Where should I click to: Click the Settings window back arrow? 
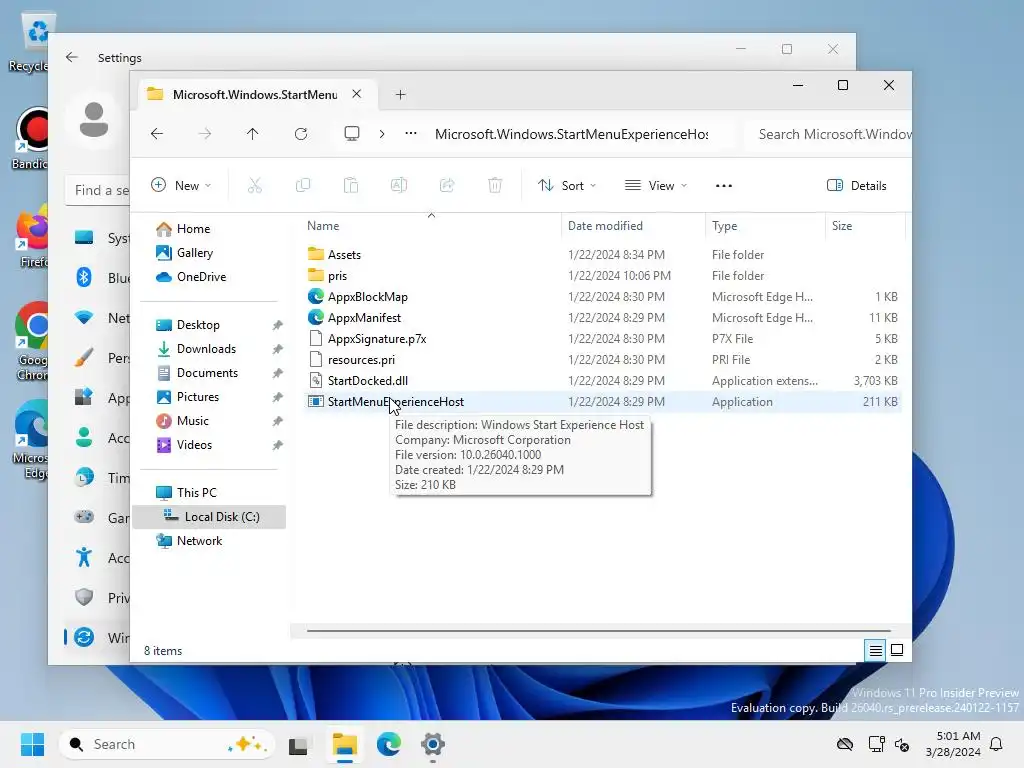coord(72,57)
